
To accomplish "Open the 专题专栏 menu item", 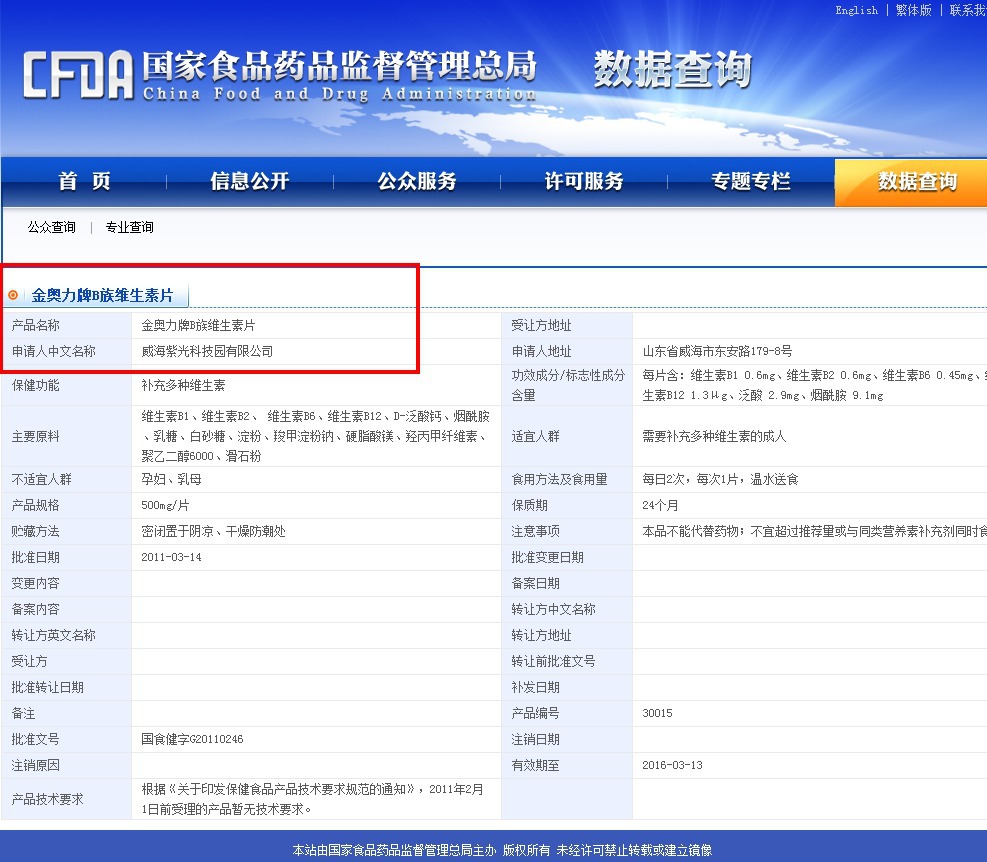I will (x=750, y=181).
